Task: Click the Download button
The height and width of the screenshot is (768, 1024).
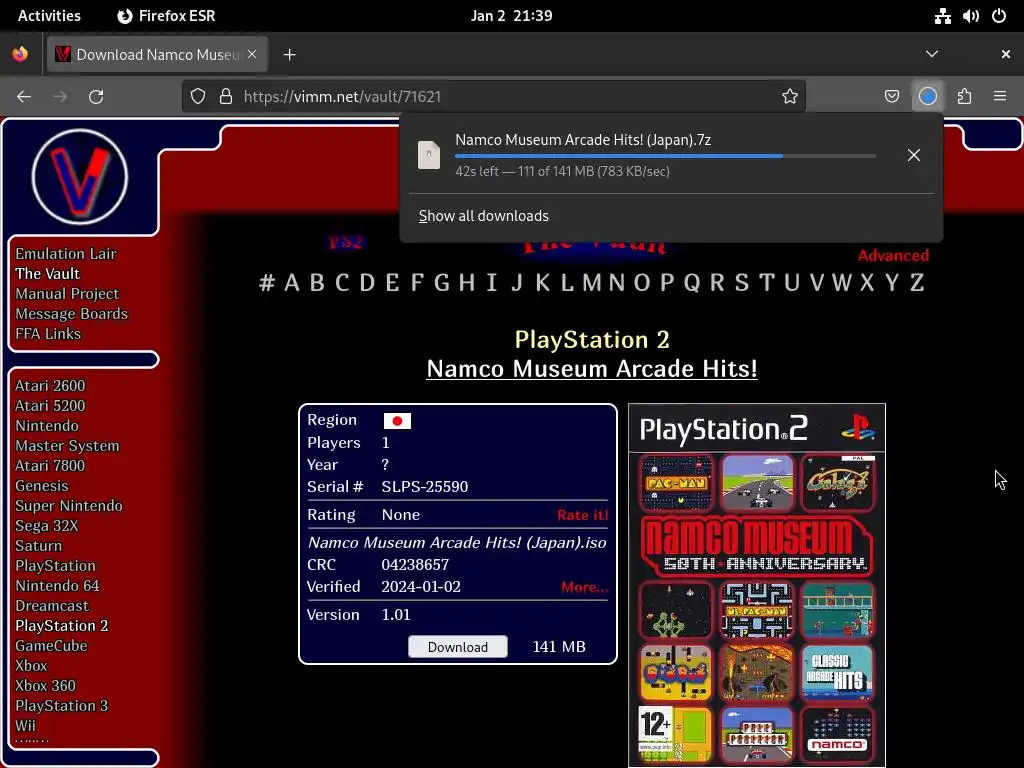Action: click(x=458, y=647)
